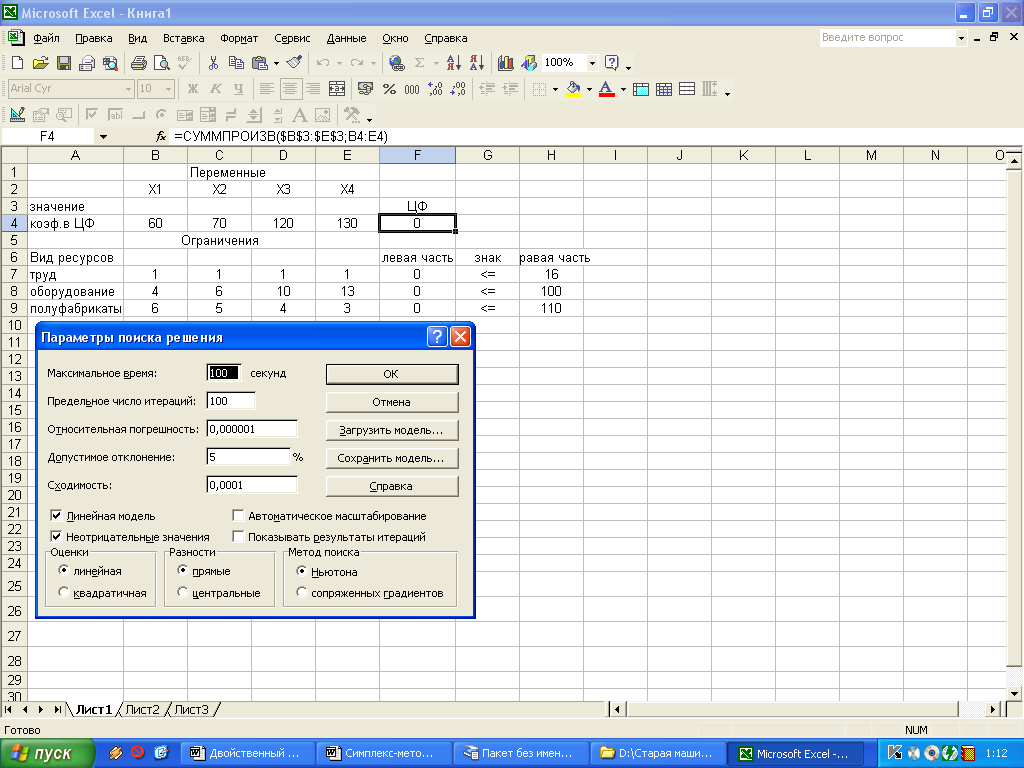Expand the zoom 100% dropdown
Image resolution: width=1024 pixels, height=768 pixels.
[x=592, y=63]
